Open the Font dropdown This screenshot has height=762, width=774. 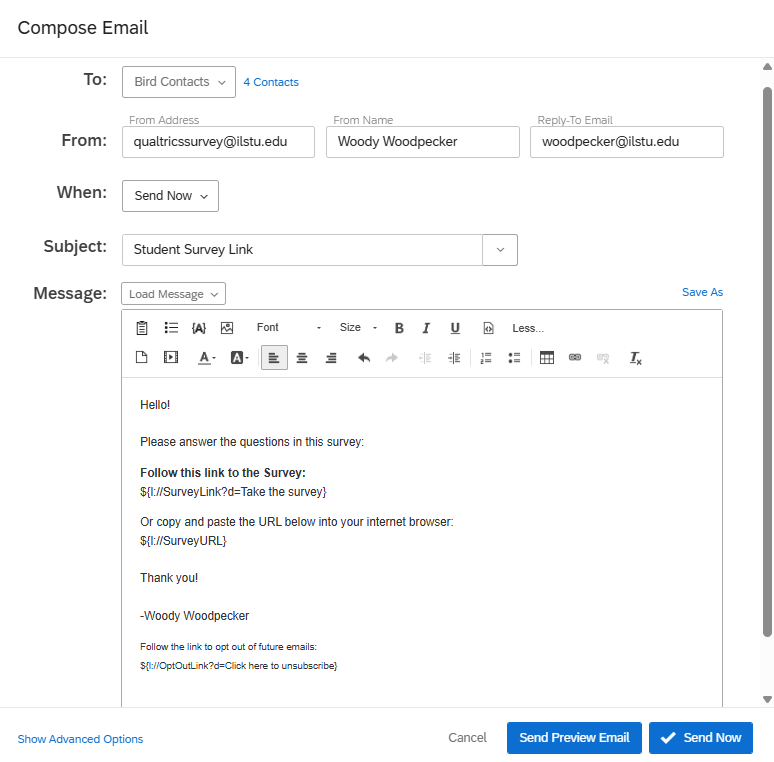[x=289, y=328]
